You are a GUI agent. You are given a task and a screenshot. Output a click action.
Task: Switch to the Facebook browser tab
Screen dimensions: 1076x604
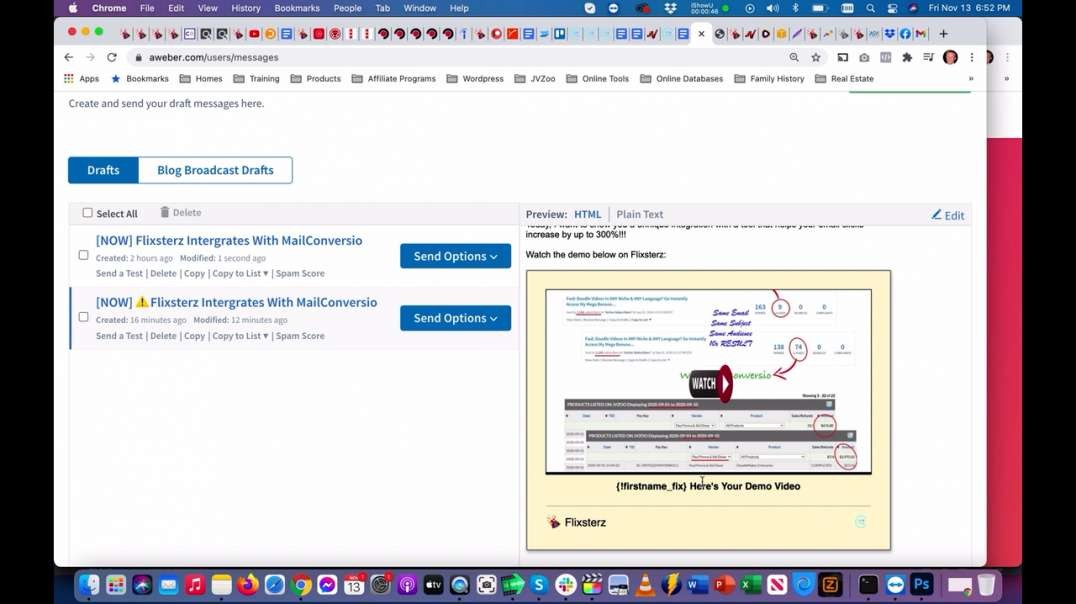pos(905,34)
